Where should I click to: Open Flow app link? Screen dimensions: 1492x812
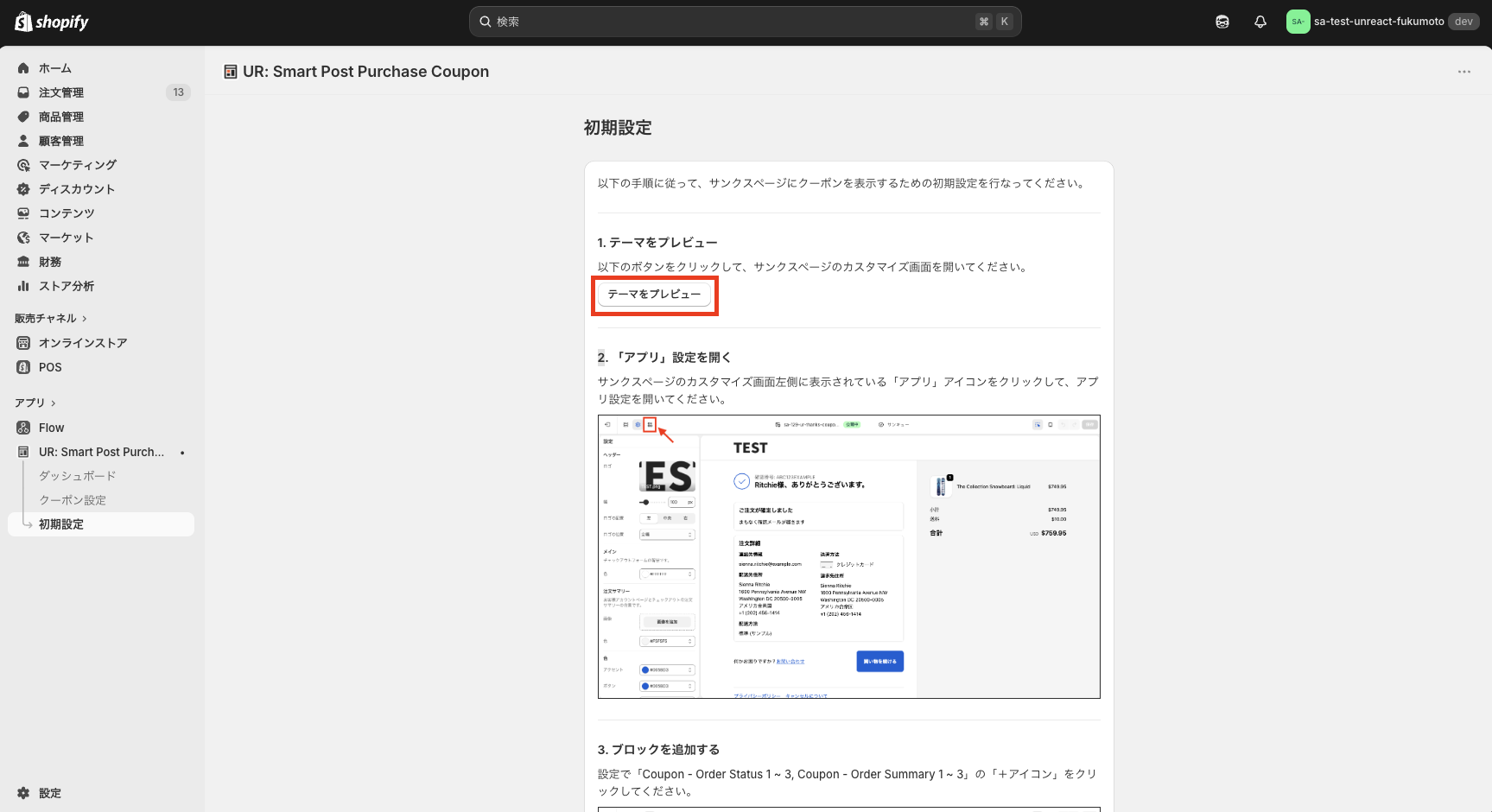tap(51, 428)
